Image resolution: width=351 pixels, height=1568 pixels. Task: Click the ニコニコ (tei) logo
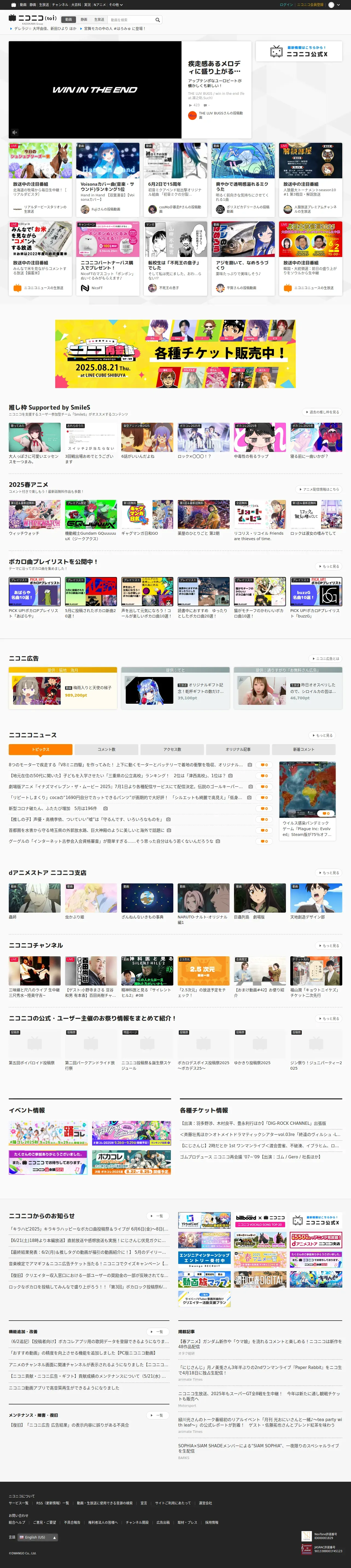click(33, 18)
